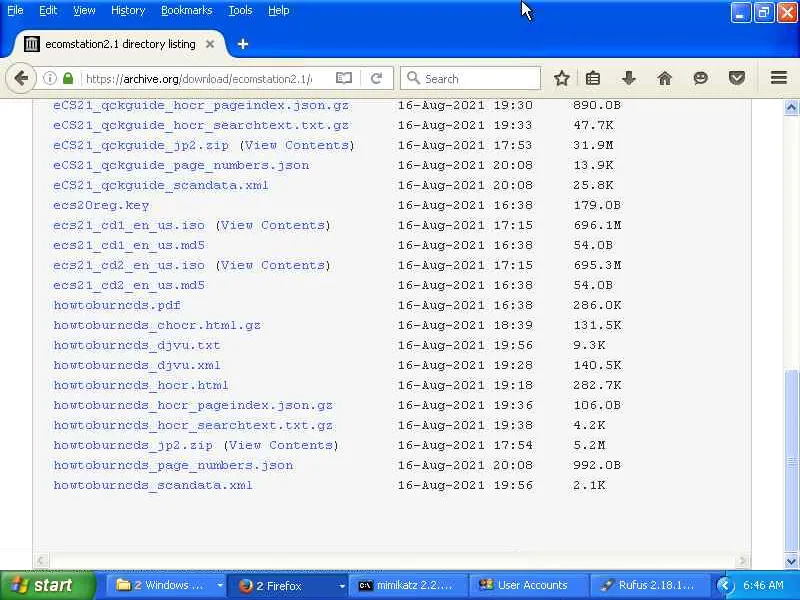The image size is (800, 600).
Task: Open howtoburncds.pdf
Action: (x=117, y=305)
